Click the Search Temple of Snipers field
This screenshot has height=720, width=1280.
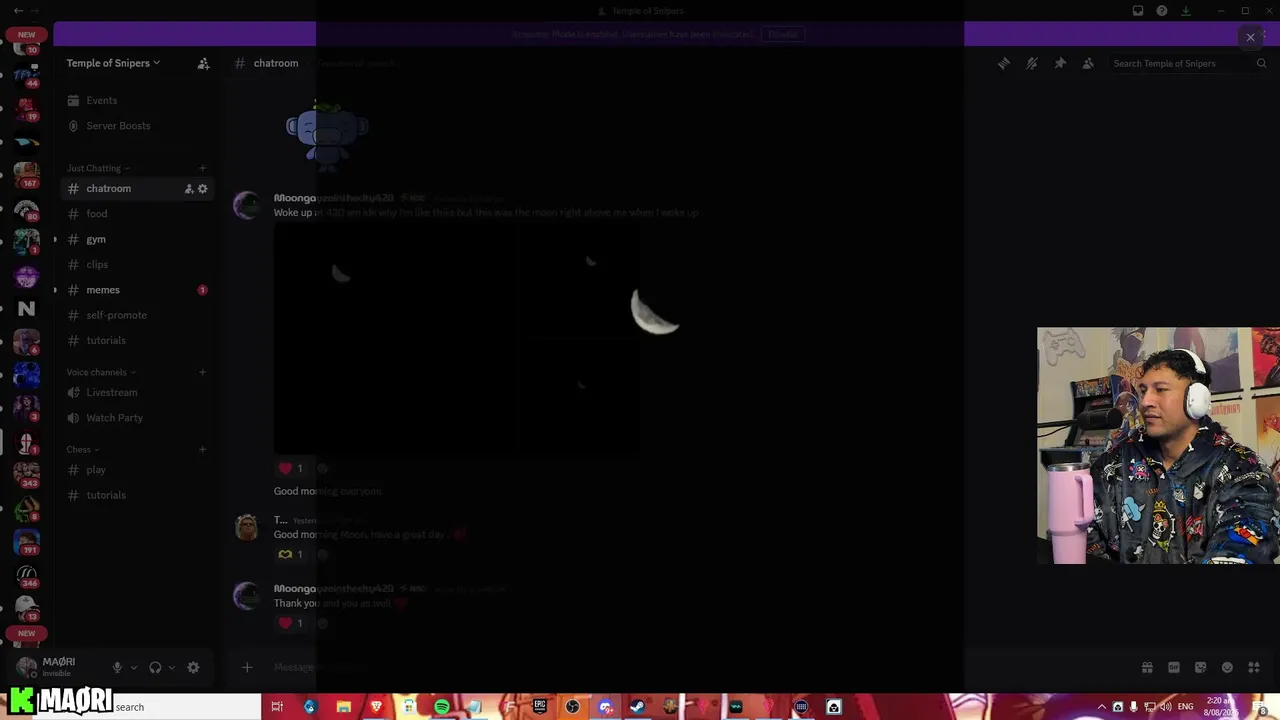coord(1189,63)
